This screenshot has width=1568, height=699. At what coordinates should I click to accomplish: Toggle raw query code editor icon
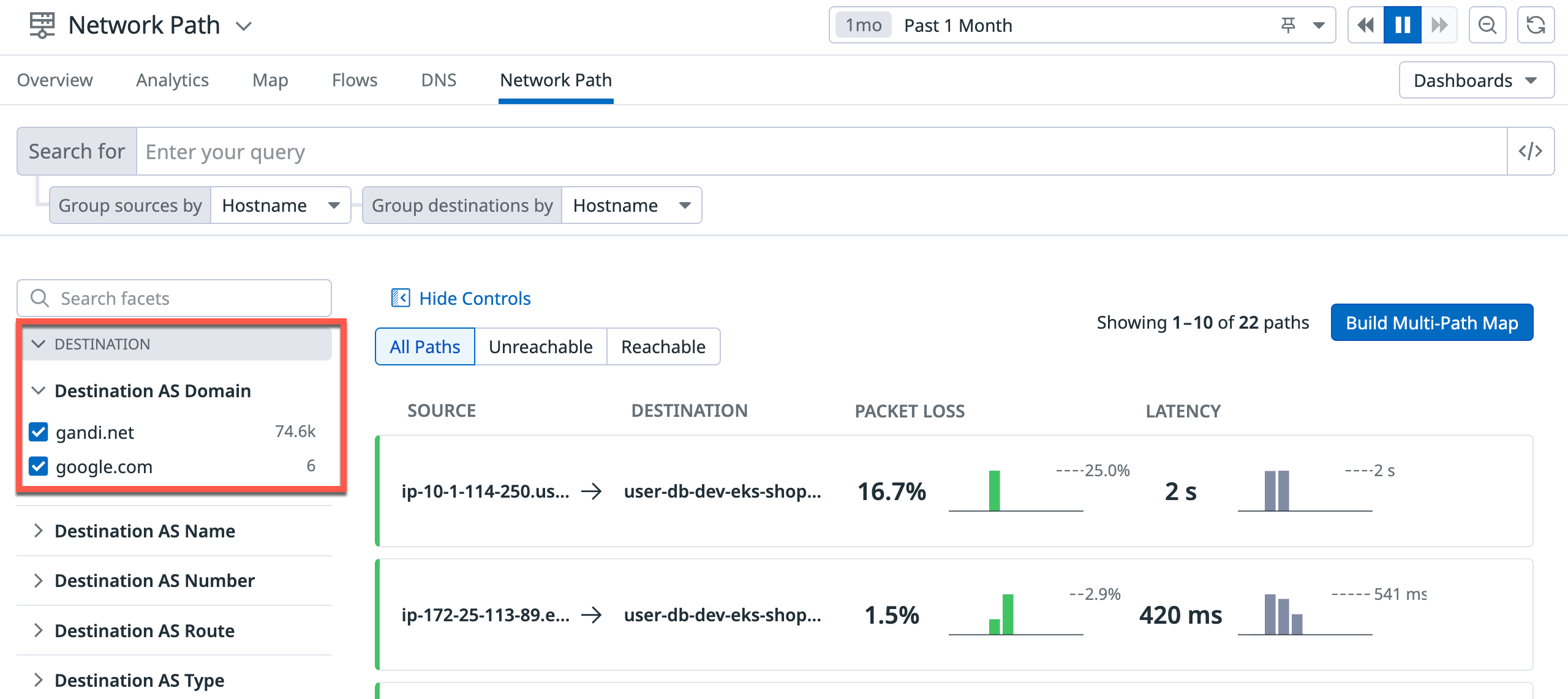point(1530,151)
